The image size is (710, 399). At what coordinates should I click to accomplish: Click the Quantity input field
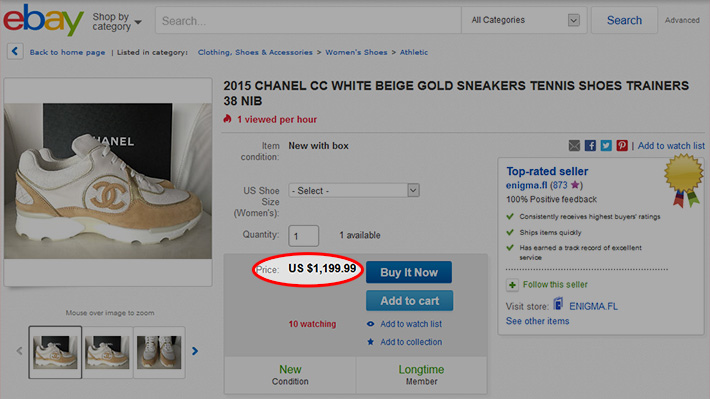pyautogui.click(x=303, y=236)
